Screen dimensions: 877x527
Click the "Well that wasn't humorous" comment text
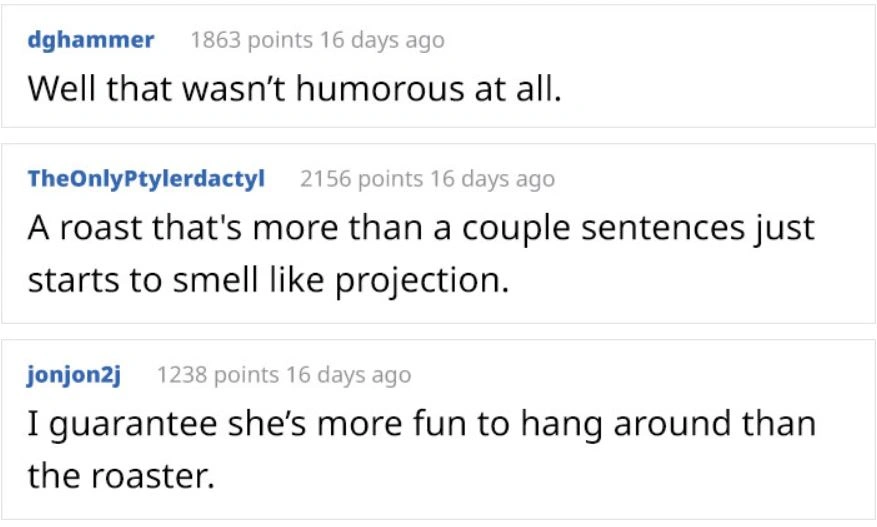click(295, 89)
